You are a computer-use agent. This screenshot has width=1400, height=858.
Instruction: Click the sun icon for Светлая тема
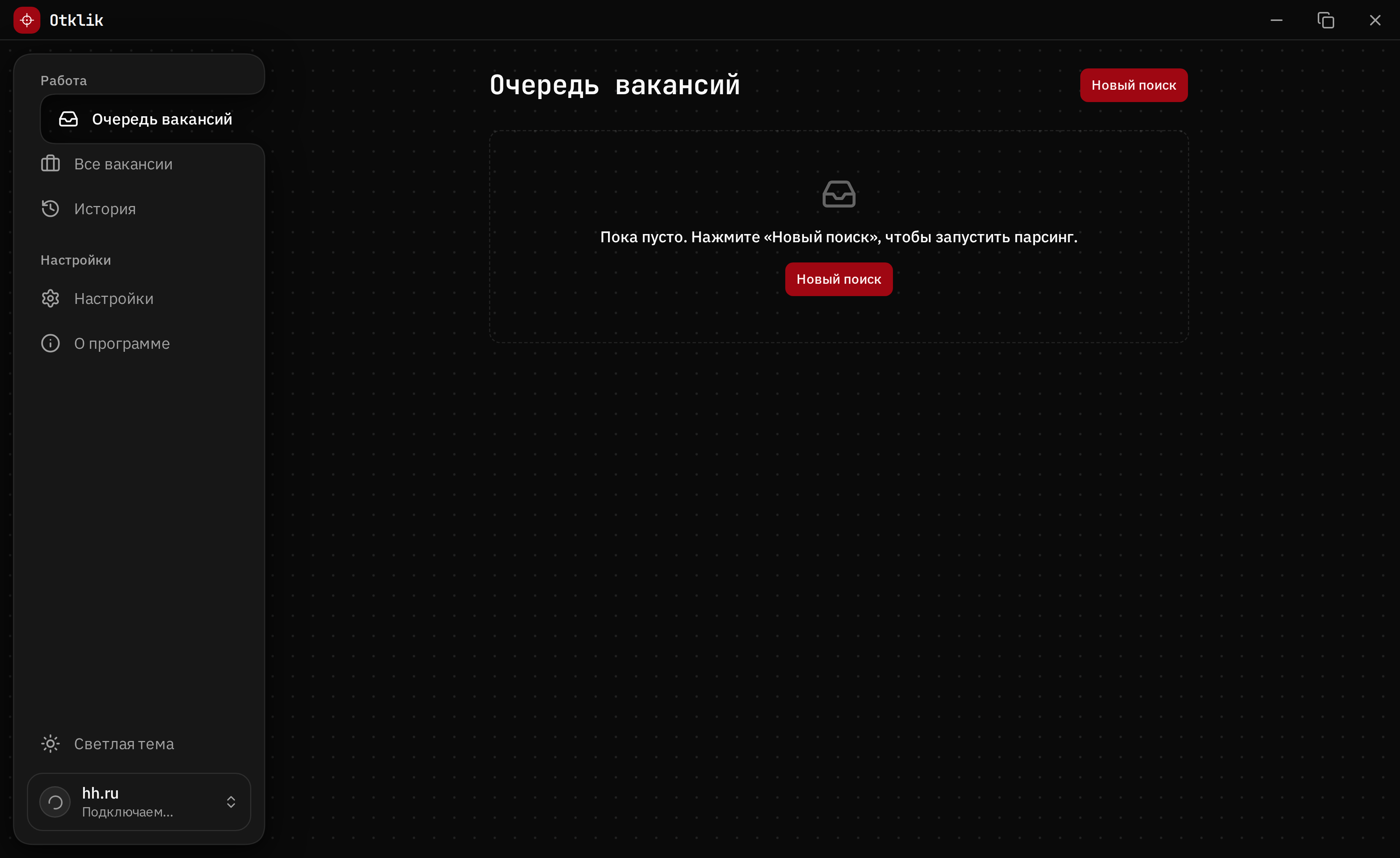coord(50,744)
